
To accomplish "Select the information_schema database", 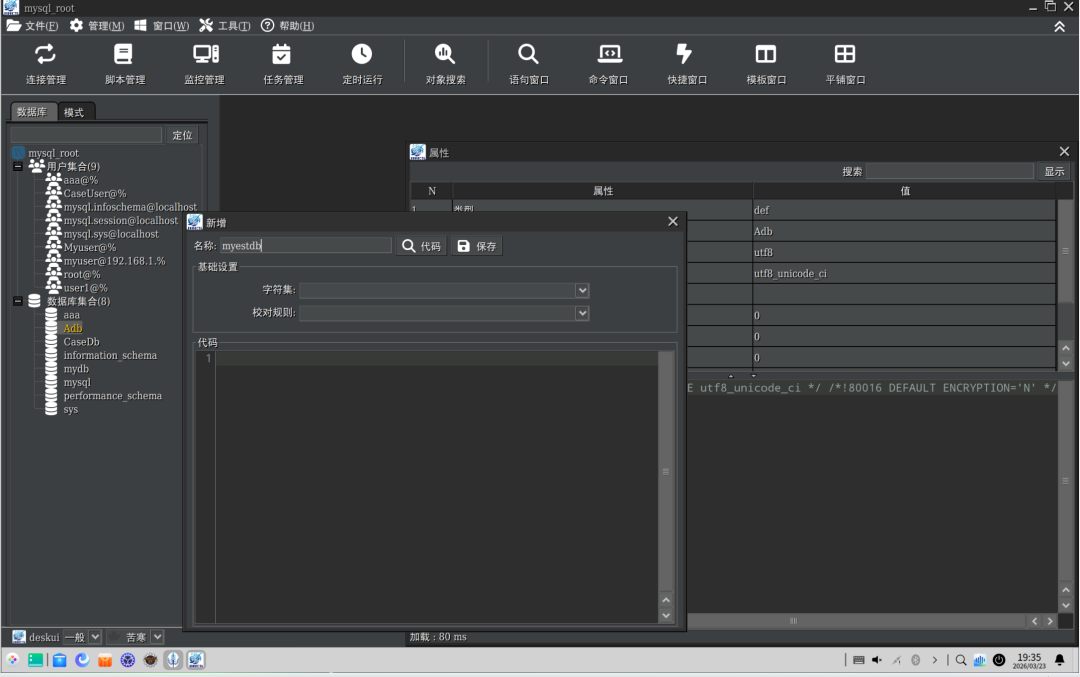I will (110, 355).
